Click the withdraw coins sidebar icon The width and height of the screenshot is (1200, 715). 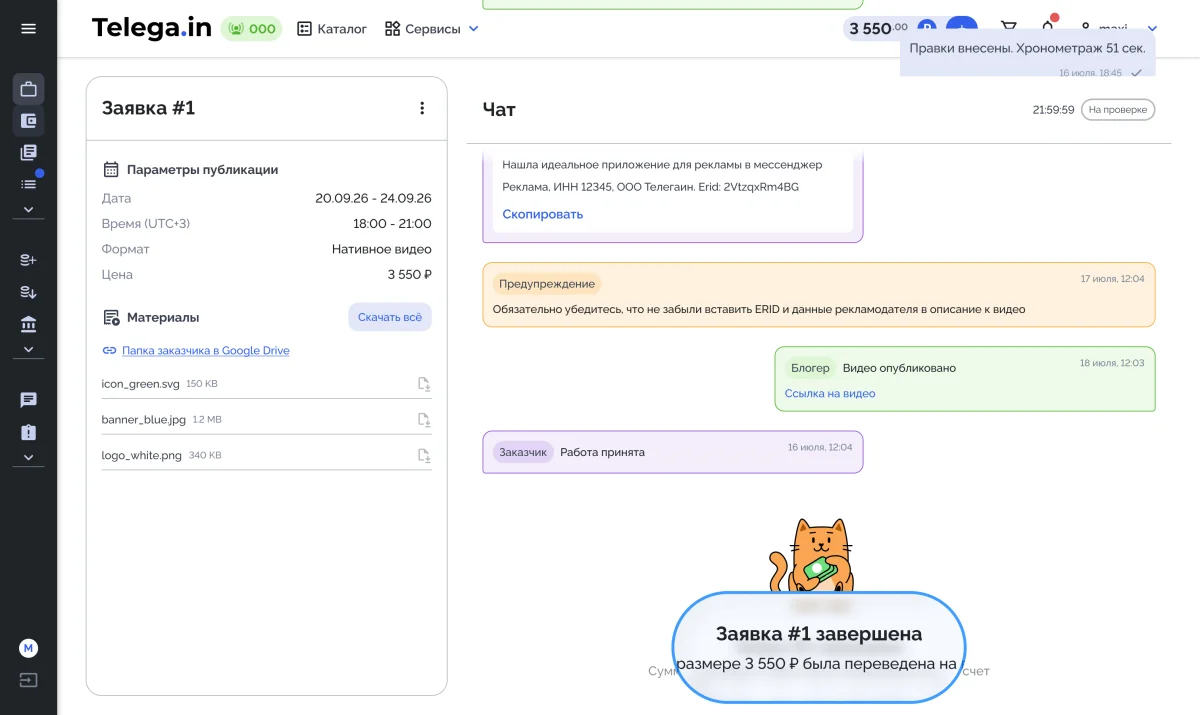coord(28,292)
